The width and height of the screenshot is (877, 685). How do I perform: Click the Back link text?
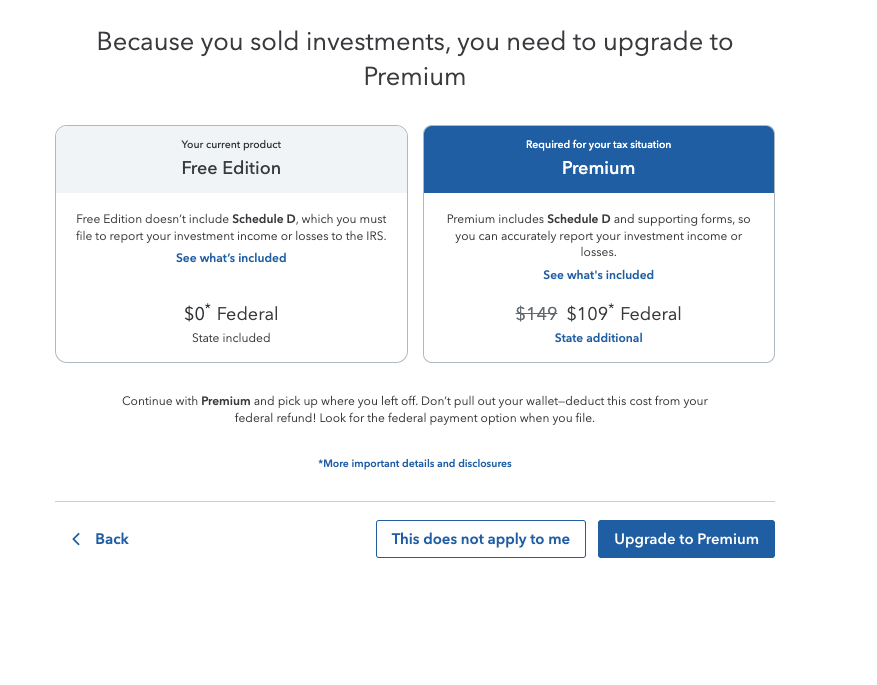(x=111, y=539)
